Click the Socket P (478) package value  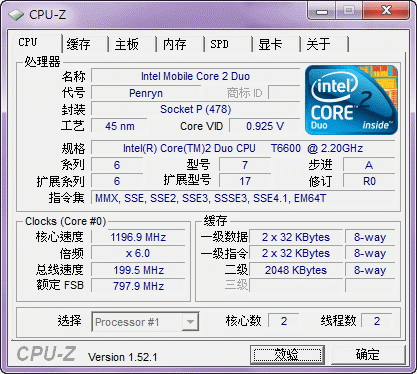pos(195,109)
